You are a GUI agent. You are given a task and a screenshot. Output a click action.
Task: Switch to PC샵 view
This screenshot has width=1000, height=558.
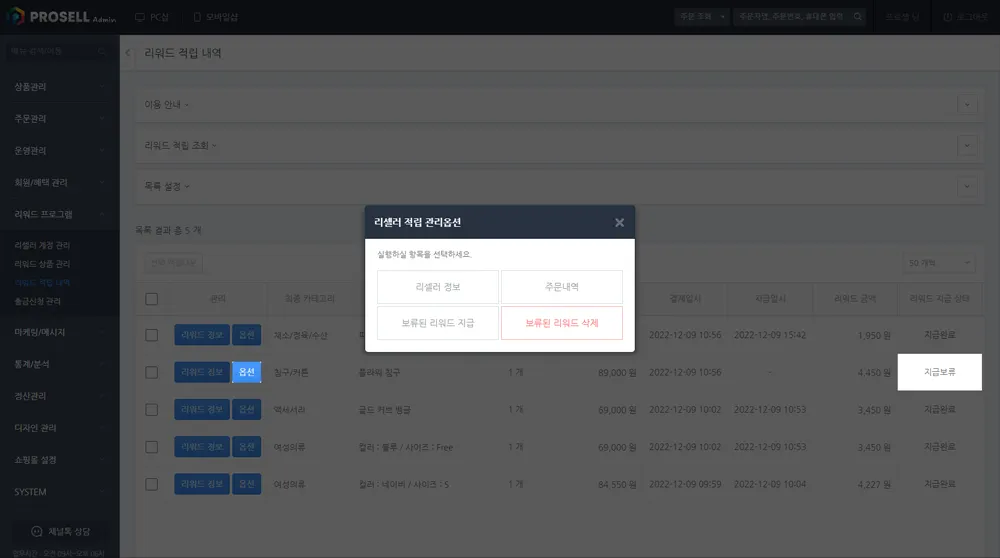point(152,17)
